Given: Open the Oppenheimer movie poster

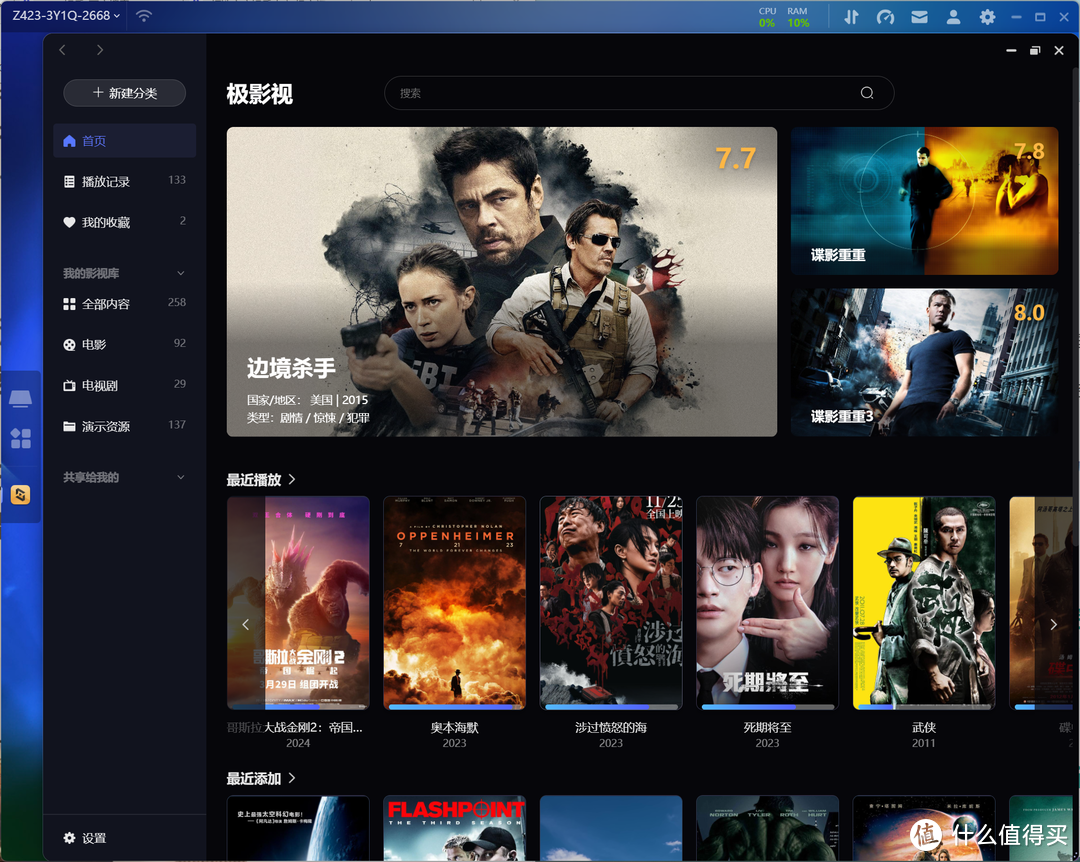Looking at the screenshot, I should tap(454, 603).
